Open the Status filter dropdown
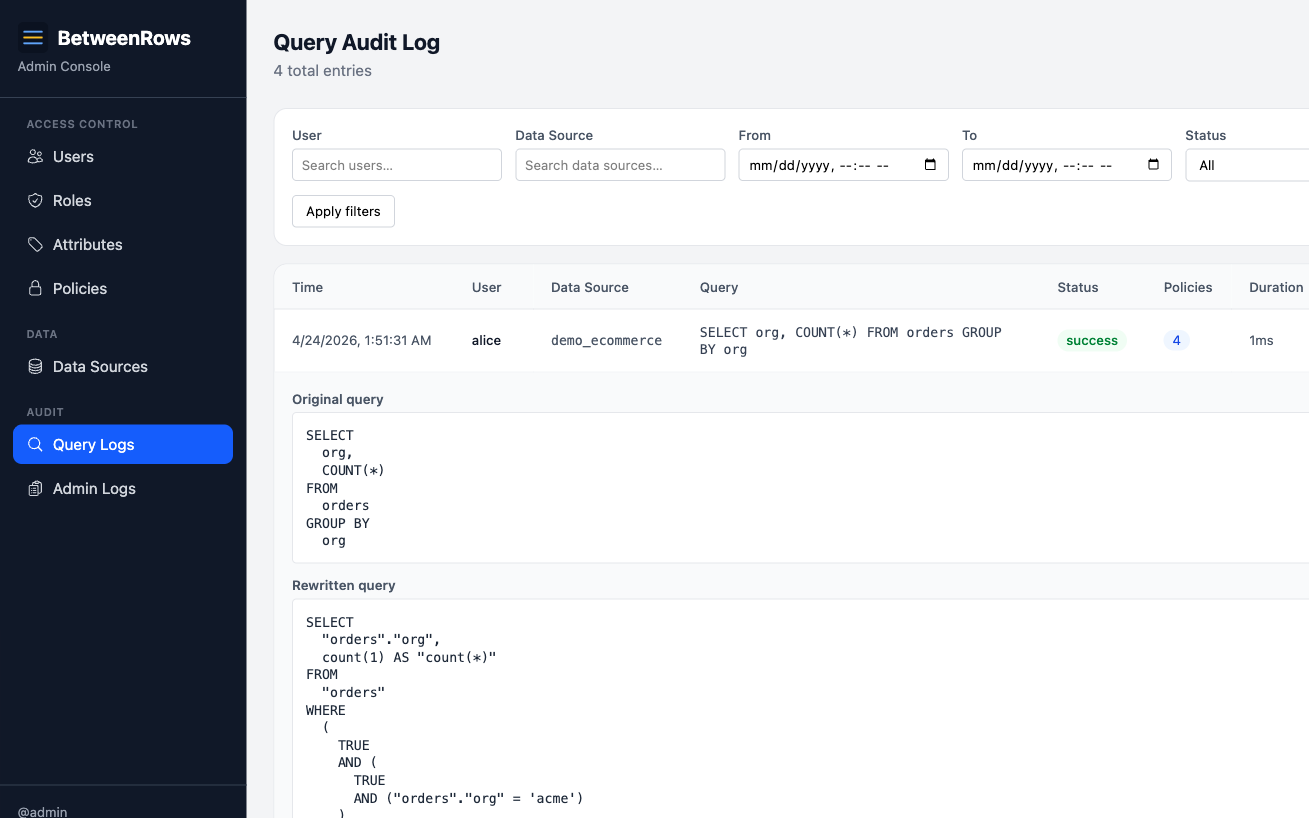 1248,165
